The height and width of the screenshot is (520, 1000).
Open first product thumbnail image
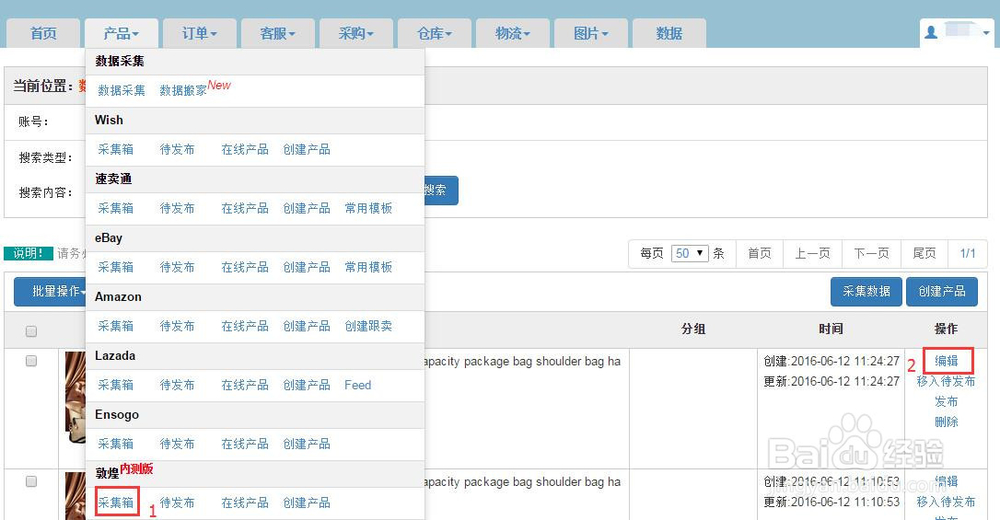point(75,397)
